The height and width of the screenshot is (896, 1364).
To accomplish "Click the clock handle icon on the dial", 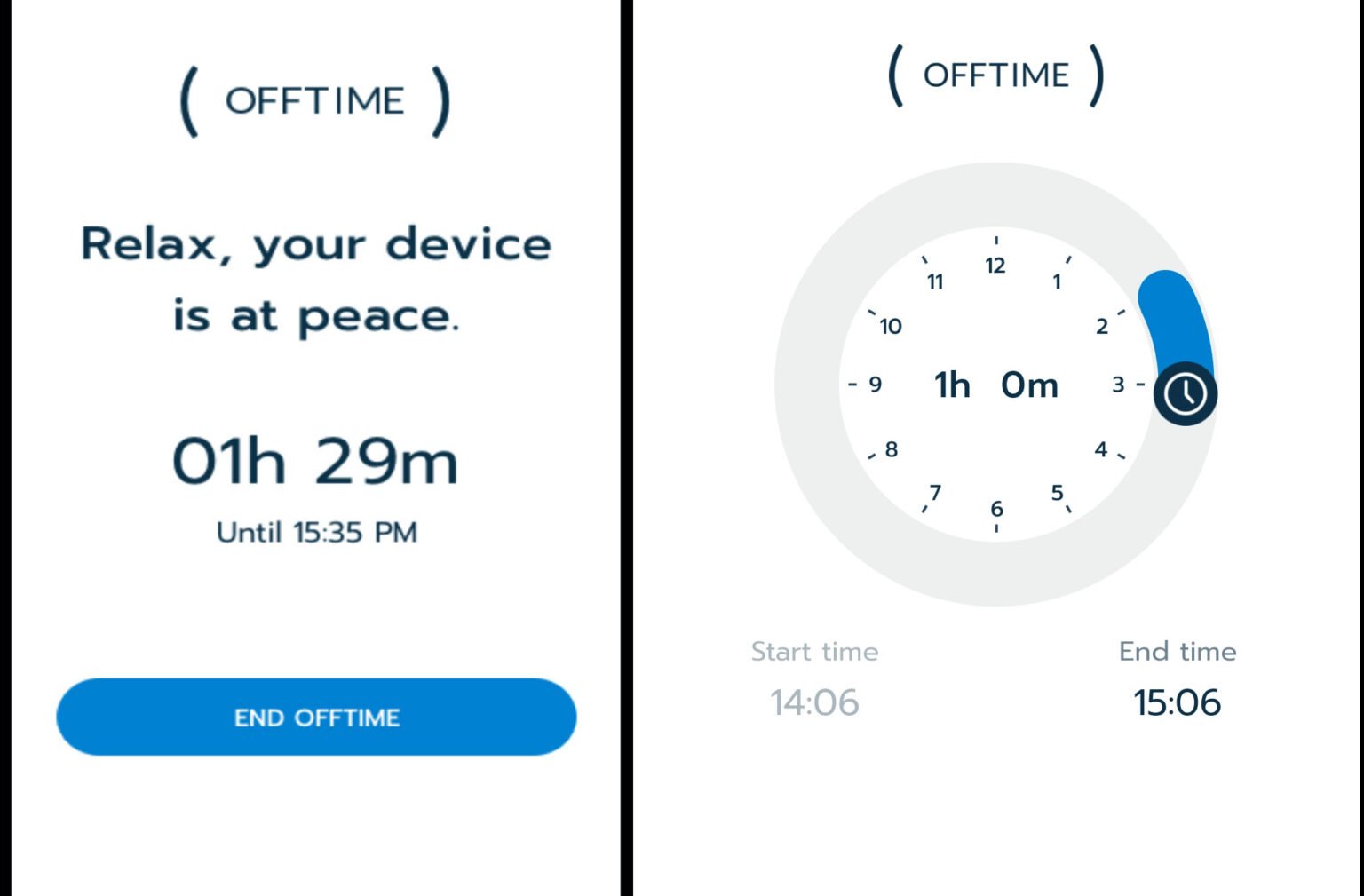I will click(x=1185, y=393).
